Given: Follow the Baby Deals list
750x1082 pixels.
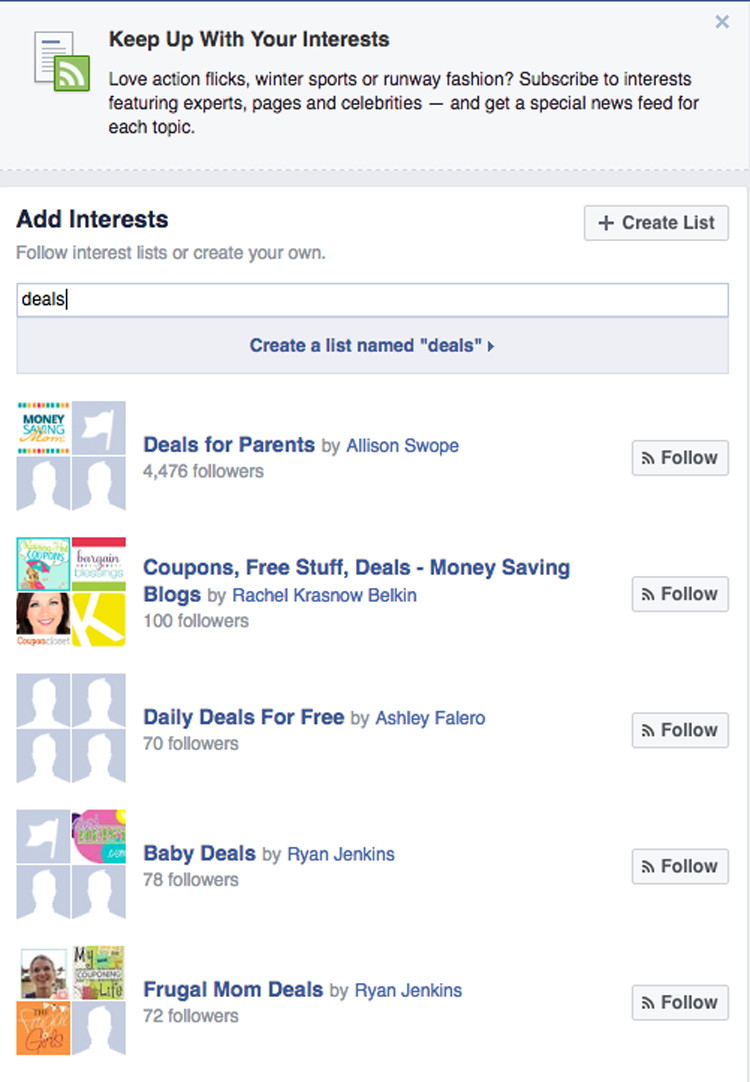Looking at the screenshot, I should [680, 866].
